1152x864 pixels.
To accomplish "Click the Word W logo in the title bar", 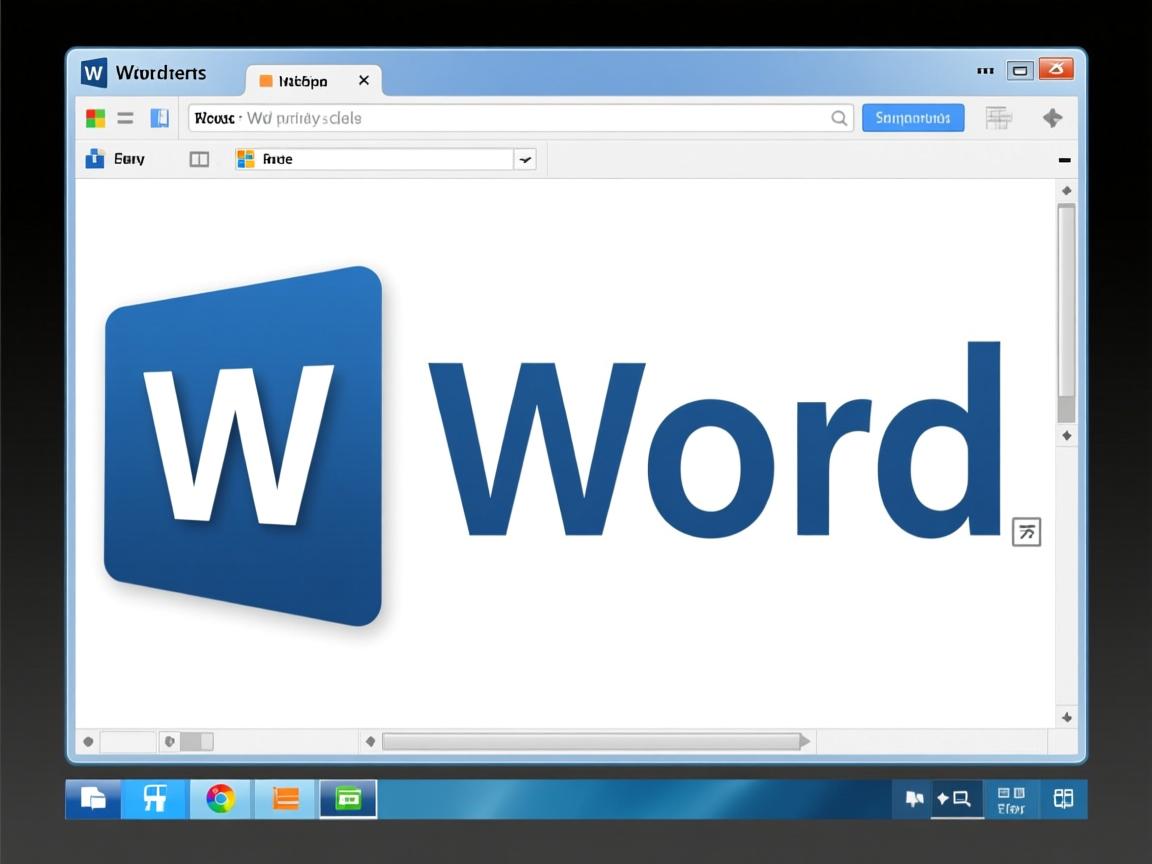I will pyautogui.click(x=95, y=72).
